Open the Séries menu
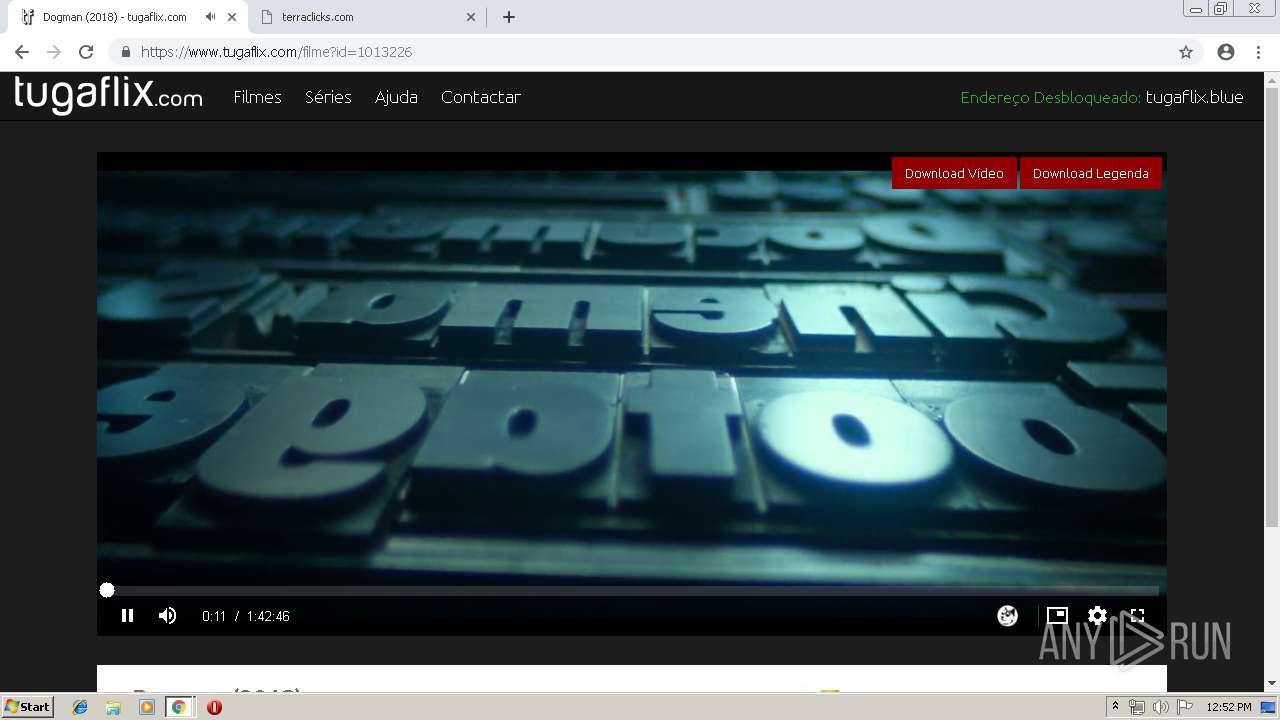 click(328, 97)
